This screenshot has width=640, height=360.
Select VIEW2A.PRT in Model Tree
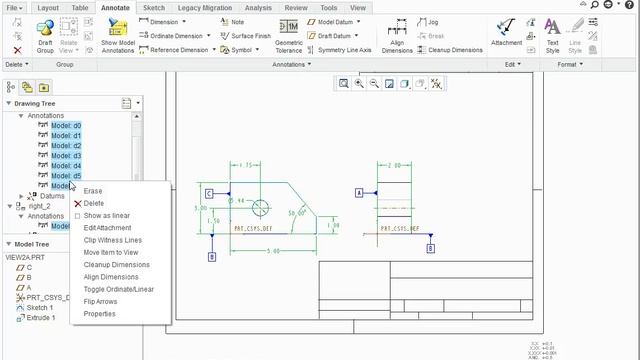click(25, 258)
